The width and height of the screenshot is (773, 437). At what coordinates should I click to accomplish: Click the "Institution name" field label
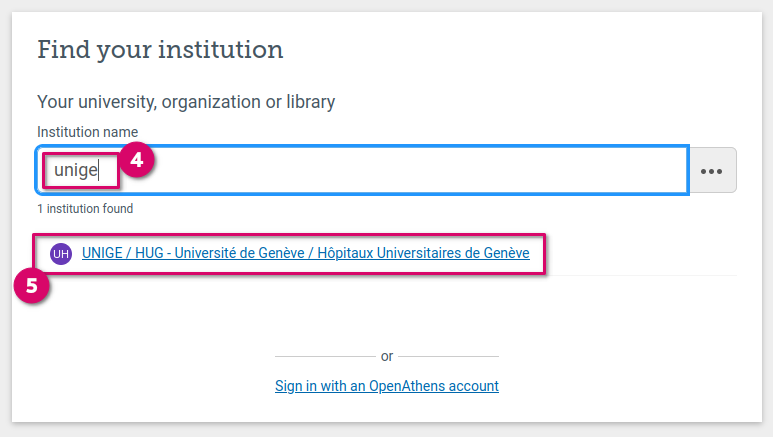[88, 132]
